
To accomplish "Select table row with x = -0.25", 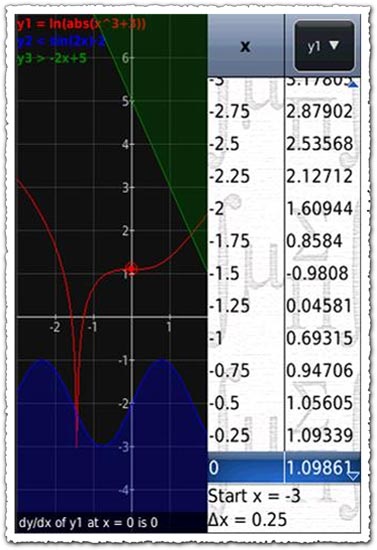I will pyautogui.click(x=284, y=436).
